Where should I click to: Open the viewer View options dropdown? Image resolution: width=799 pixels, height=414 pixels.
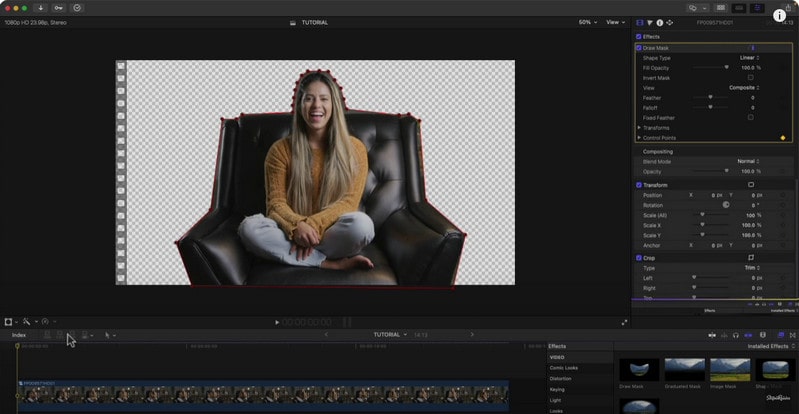(615, 22)
